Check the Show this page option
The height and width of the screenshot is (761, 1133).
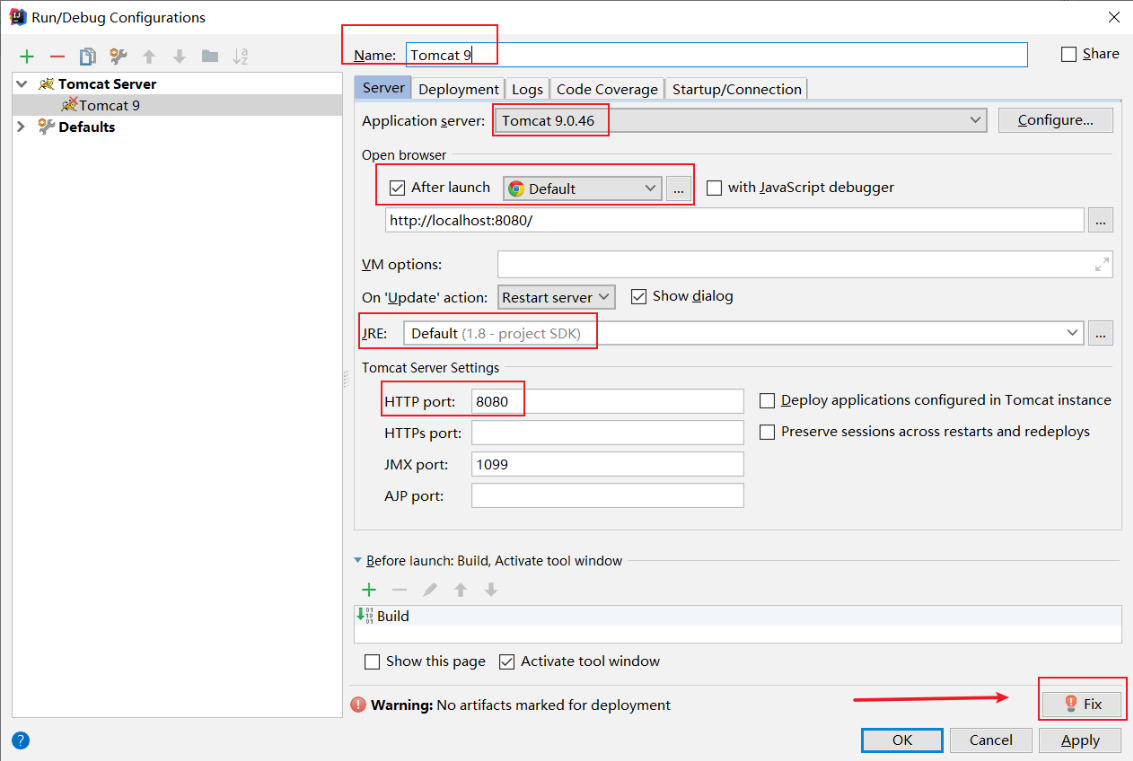pos(372,661)
